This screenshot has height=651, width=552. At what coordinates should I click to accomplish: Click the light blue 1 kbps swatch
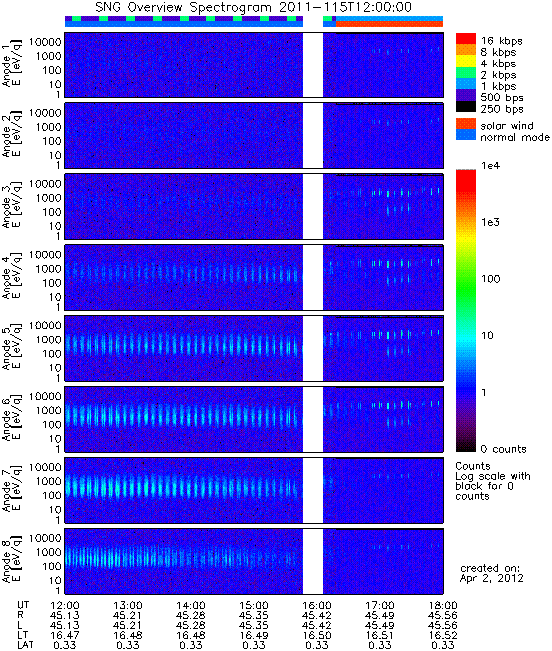(466, 83)
